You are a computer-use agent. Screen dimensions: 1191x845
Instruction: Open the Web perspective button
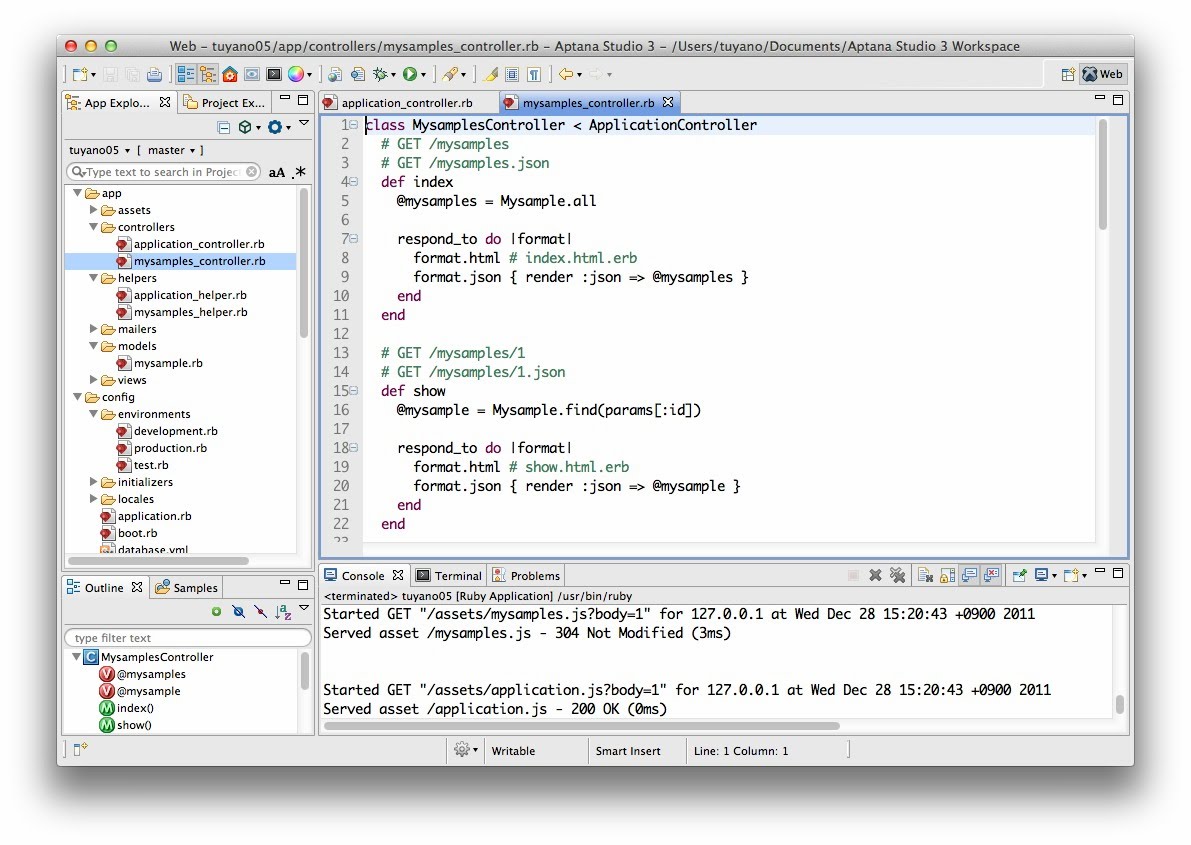pyautogui.click(x=1102, y=74)
